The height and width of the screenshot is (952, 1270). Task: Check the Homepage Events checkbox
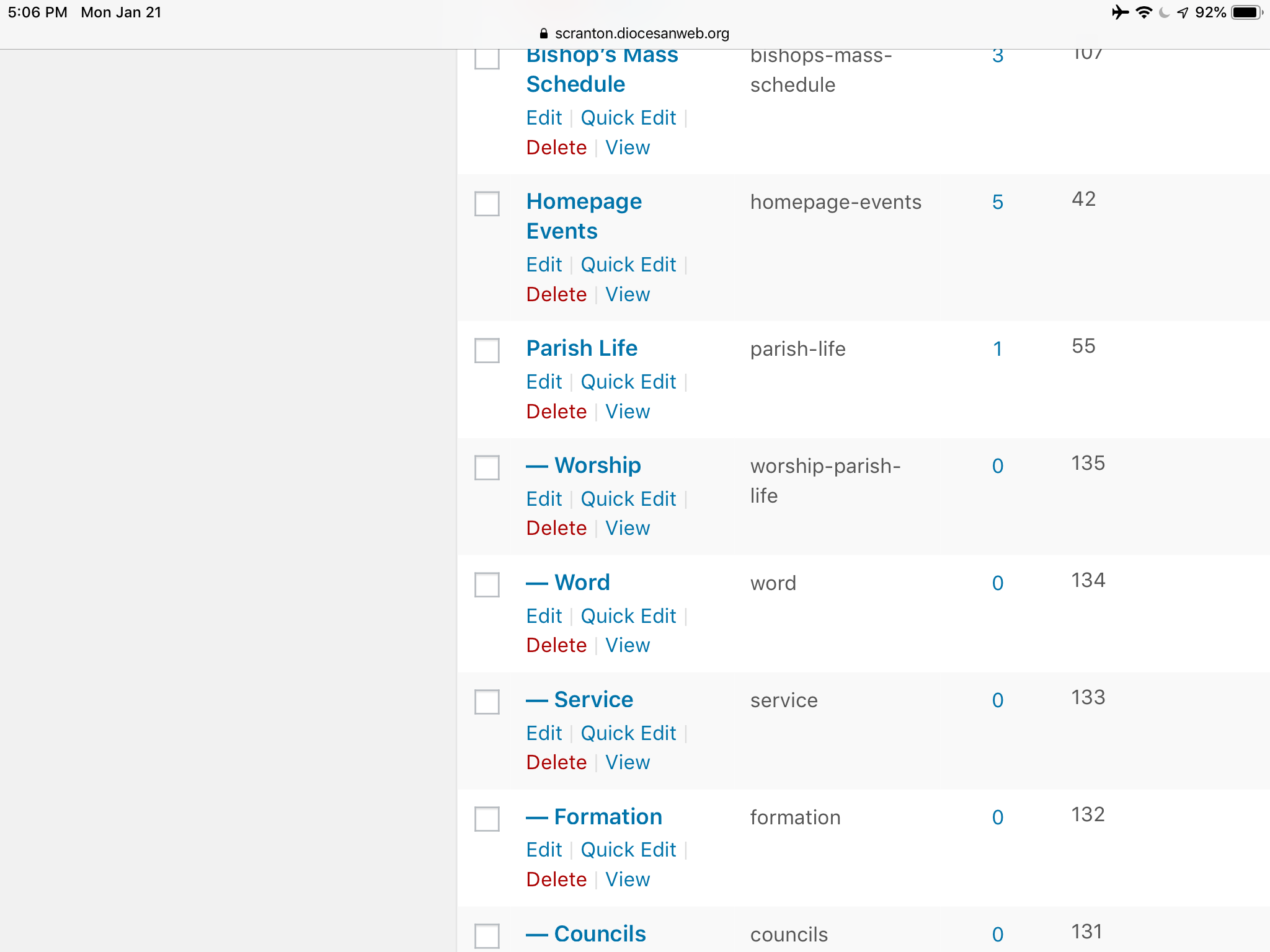(487, 204)
